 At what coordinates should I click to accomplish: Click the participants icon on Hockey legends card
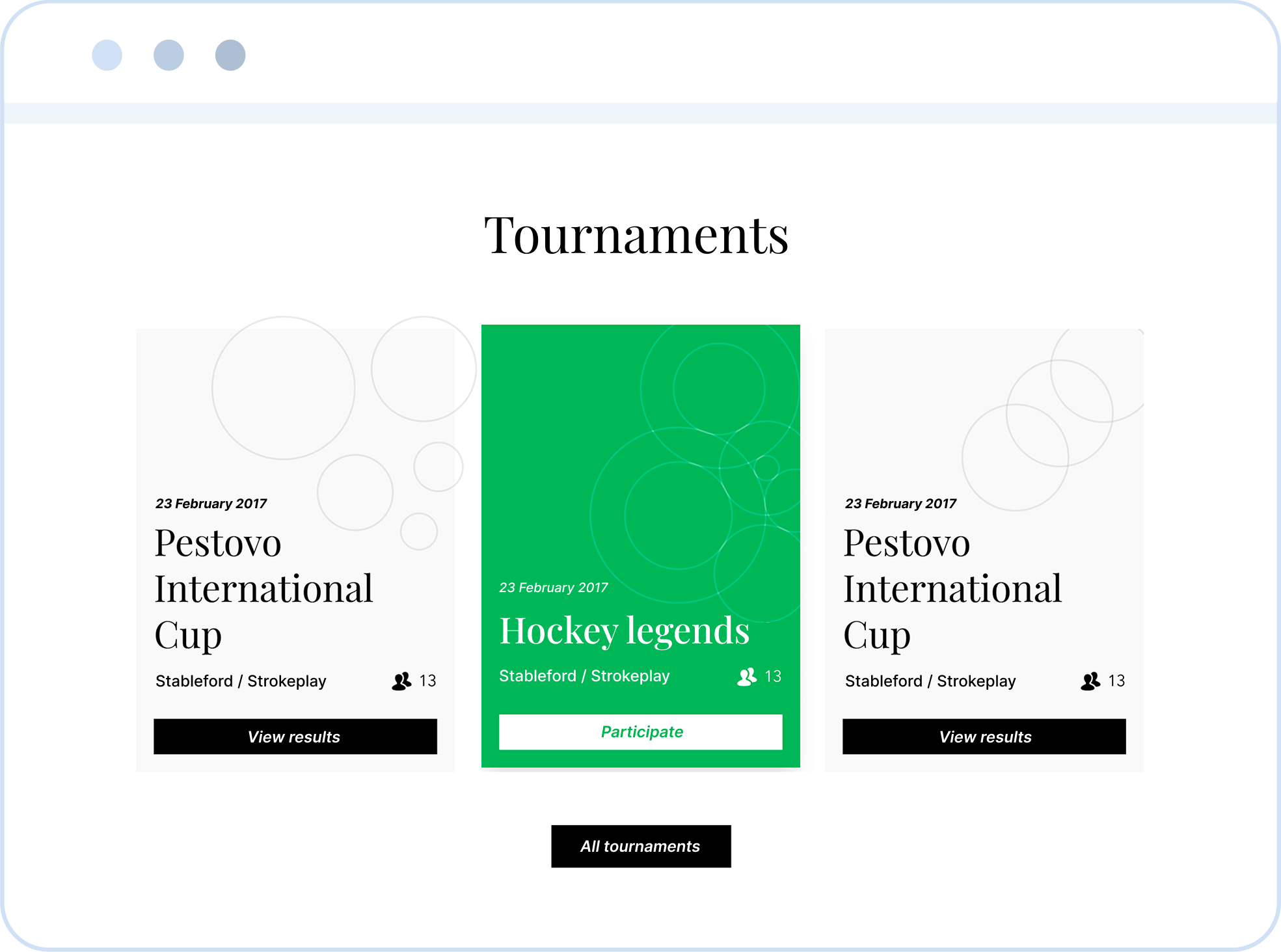coord(747,677)
